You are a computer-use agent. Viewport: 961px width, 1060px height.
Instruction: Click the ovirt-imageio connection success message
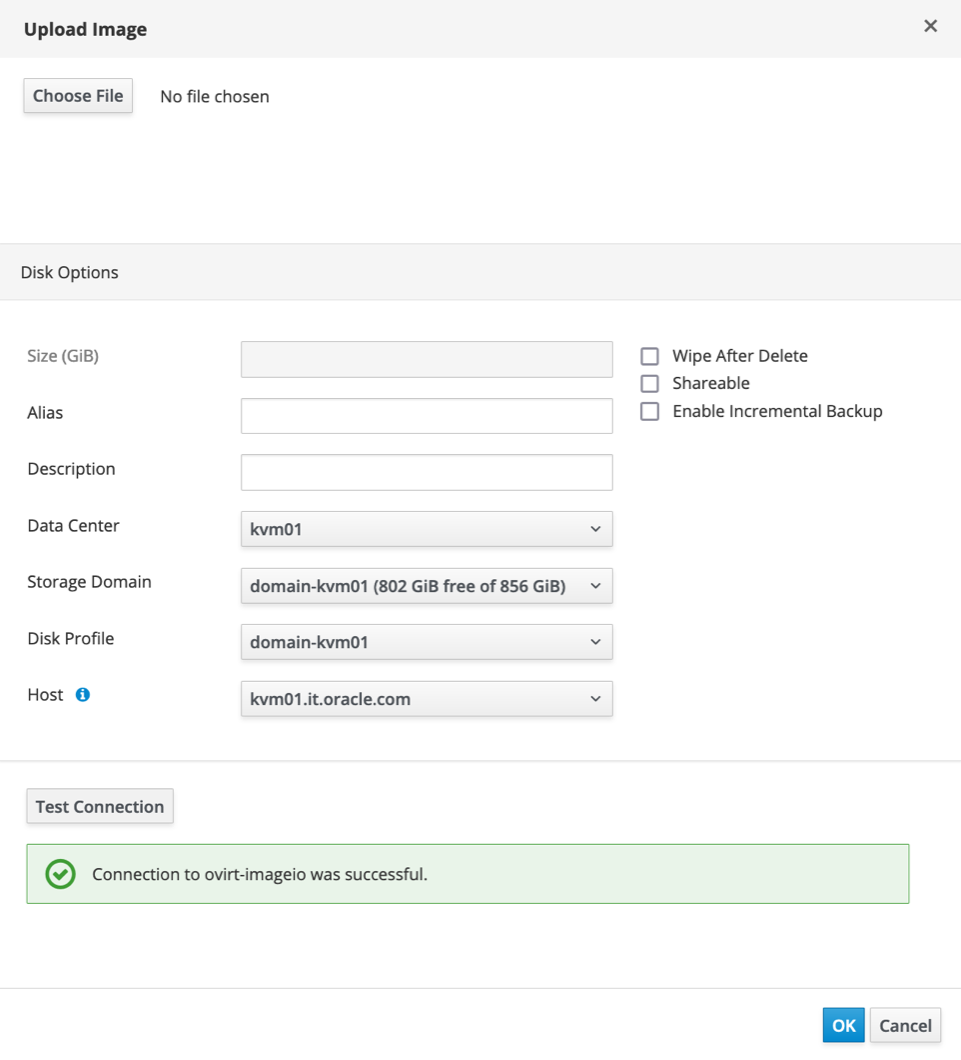click(x=260, y=874)
